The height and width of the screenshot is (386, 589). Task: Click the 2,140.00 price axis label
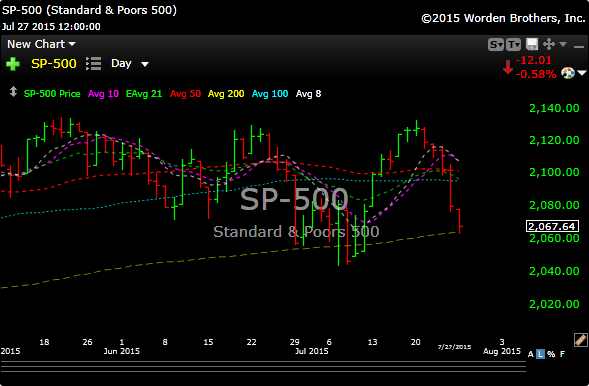(554, 108)
